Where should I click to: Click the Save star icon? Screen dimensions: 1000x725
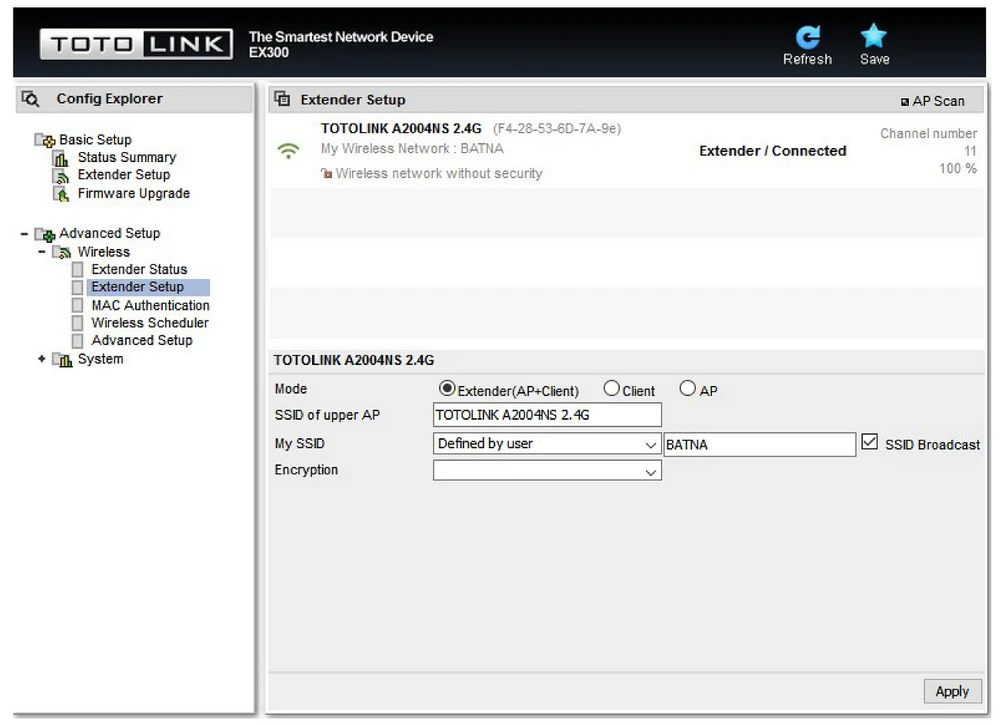coord(874,37)
